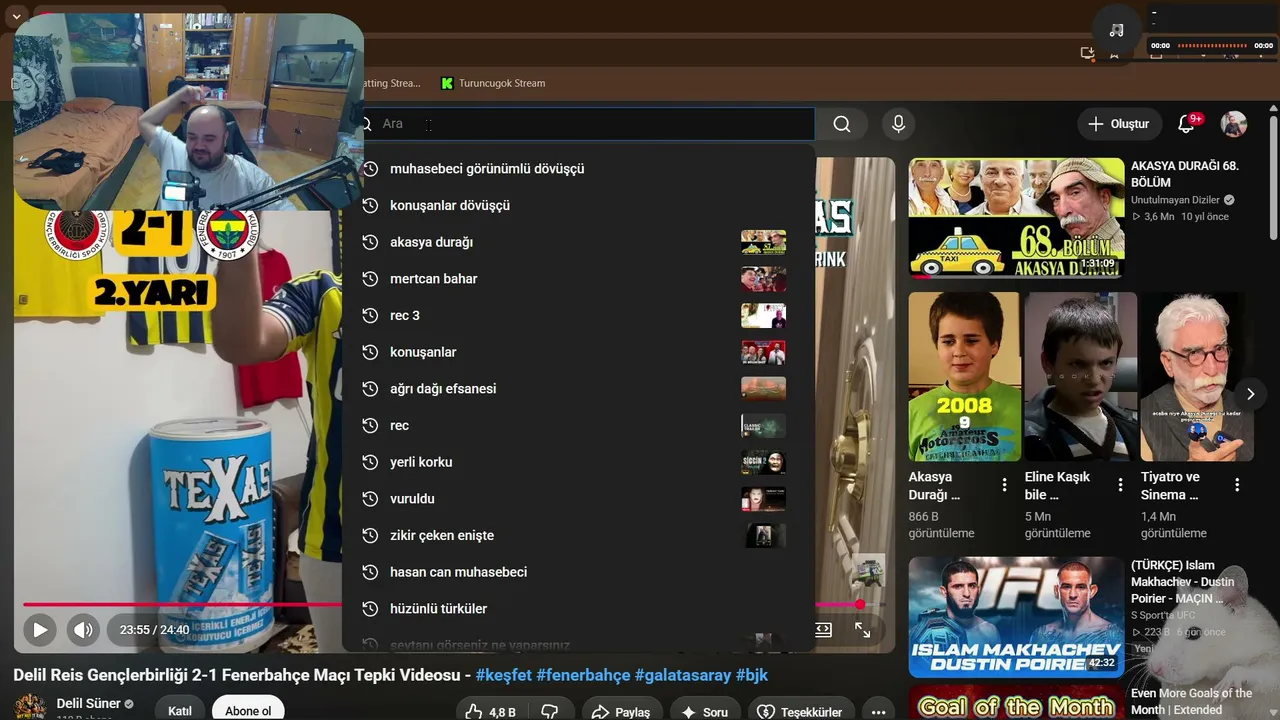The height and width of the screenshot is (720, 1280).
Task: Open "AKASYA DURAĞI 68. BÖLÜM" video title
Action: pos(1185,174)
